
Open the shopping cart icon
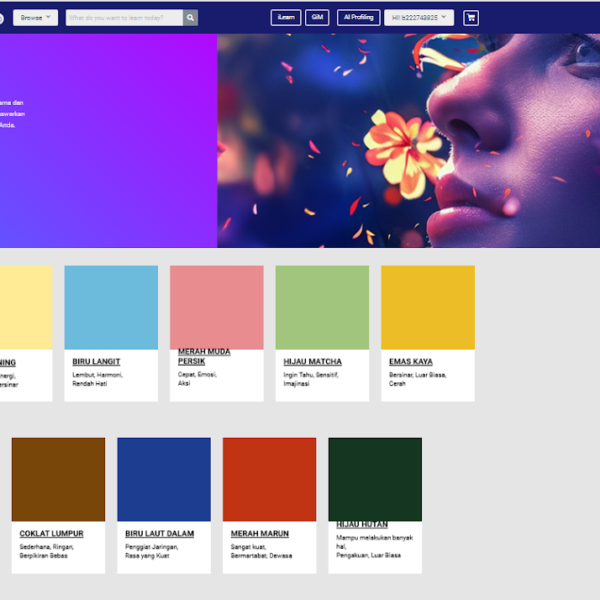click(x=471, y=18)
